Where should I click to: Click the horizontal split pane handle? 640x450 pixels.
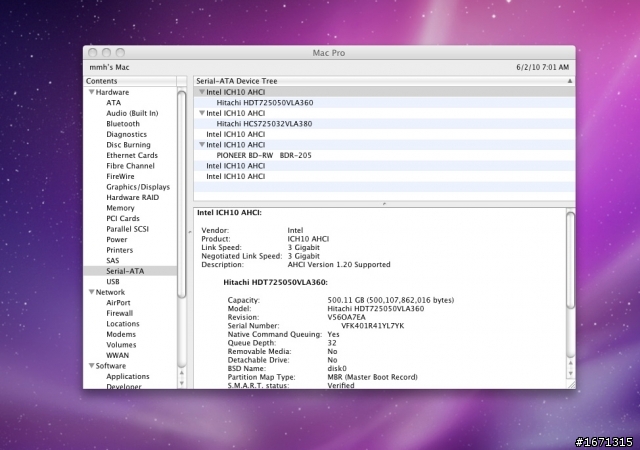click(x=384, y=203)
